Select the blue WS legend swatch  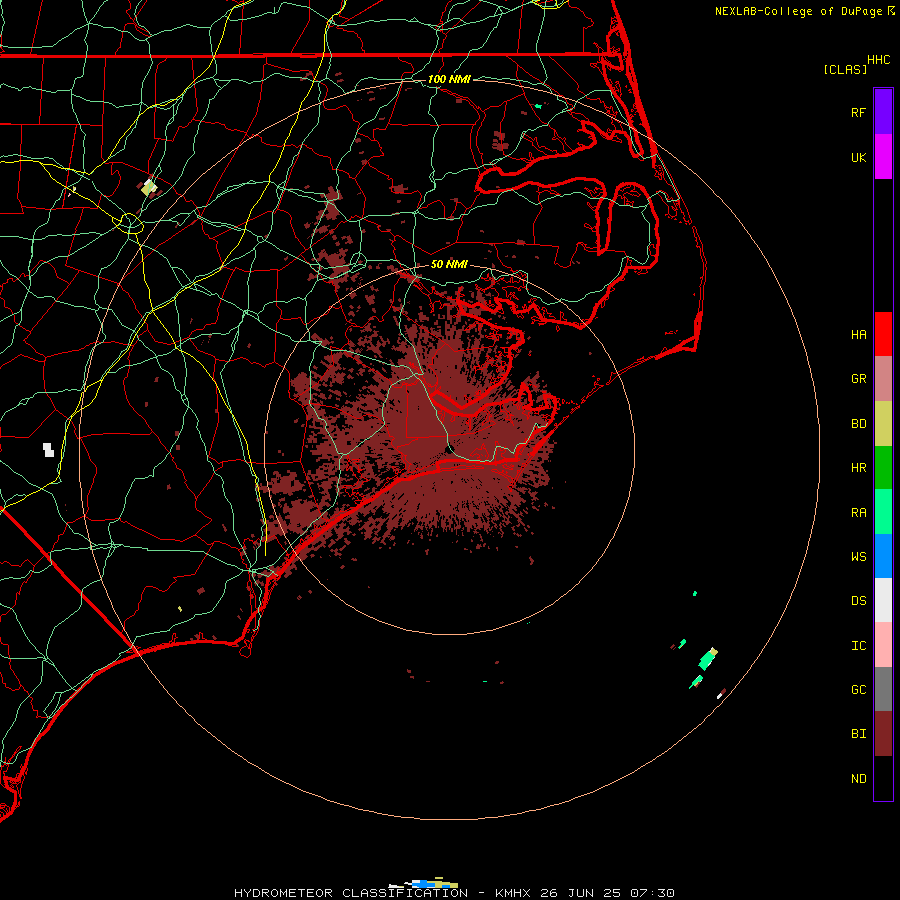click(883, 556)
